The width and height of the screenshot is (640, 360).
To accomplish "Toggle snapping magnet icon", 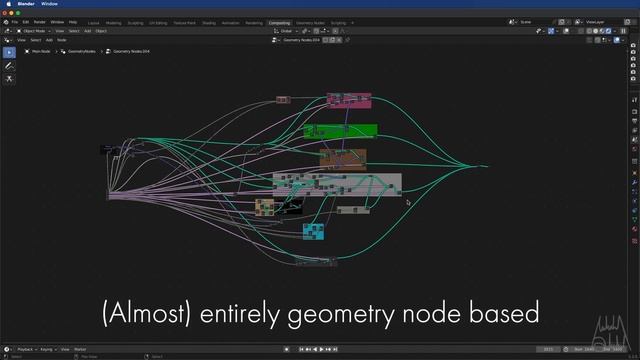I will [x=316, y=31].
